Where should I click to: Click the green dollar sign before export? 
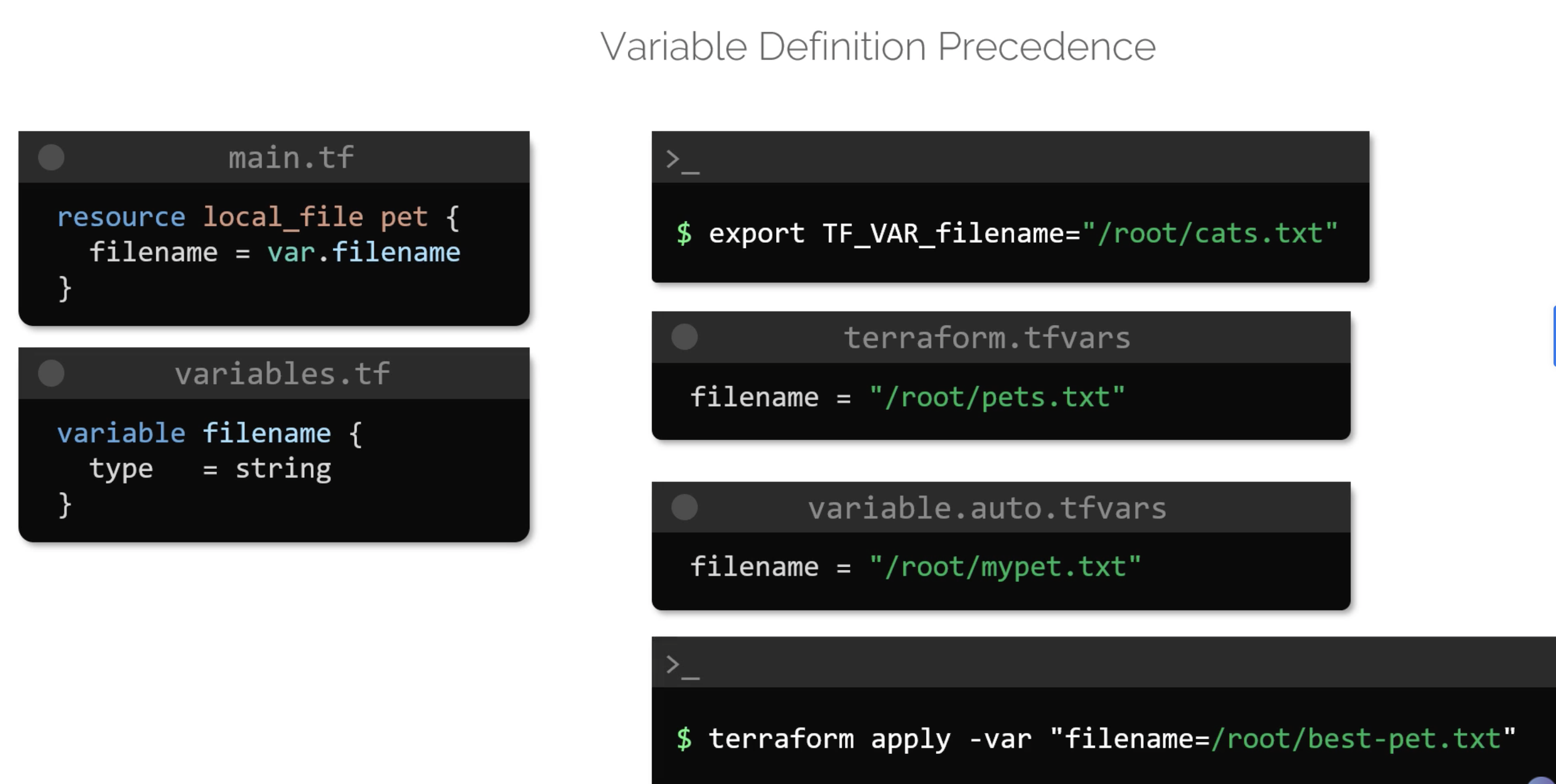pyautogui.click(x=684, y=234)
